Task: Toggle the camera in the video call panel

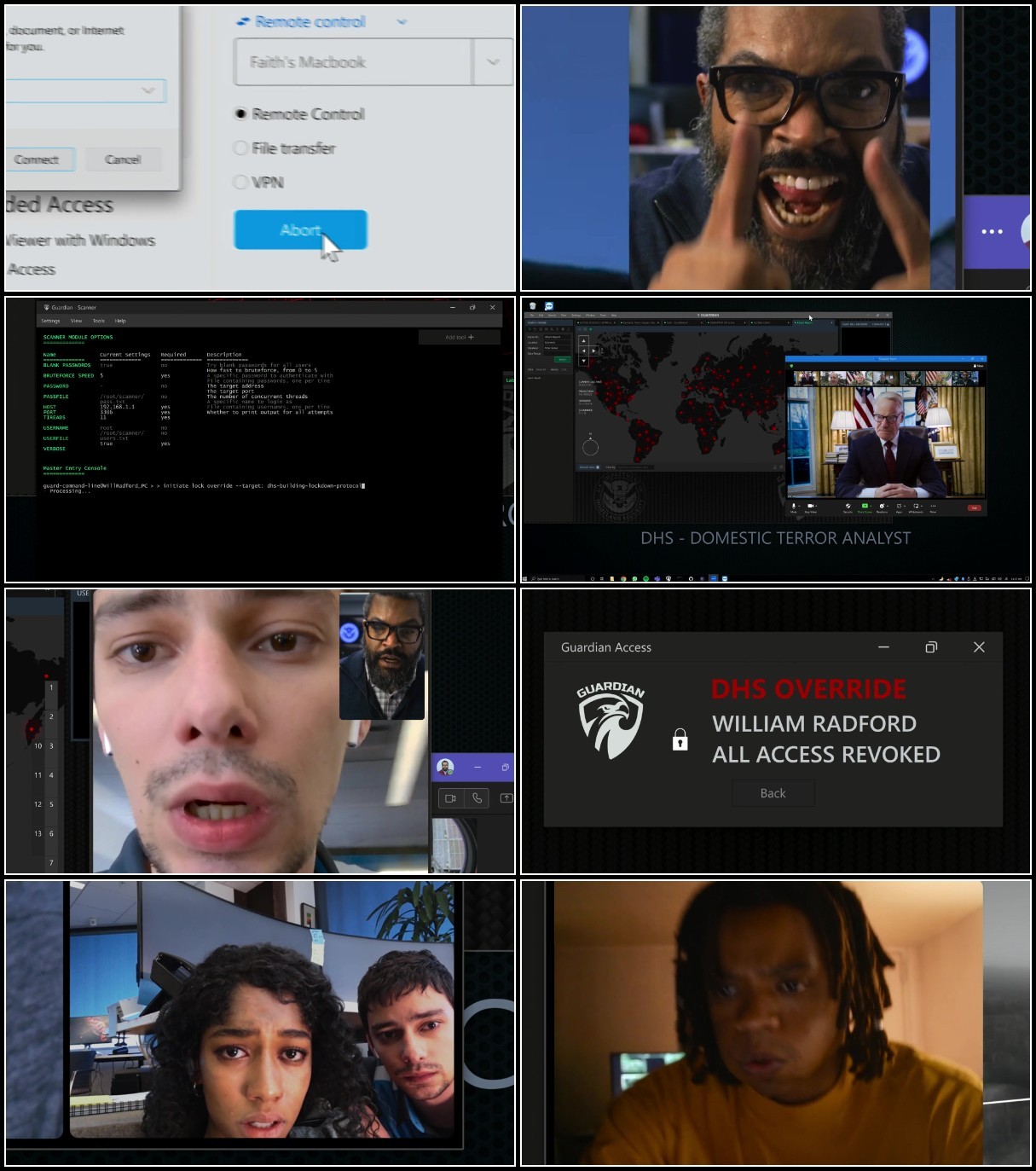Action: point(450,798)
